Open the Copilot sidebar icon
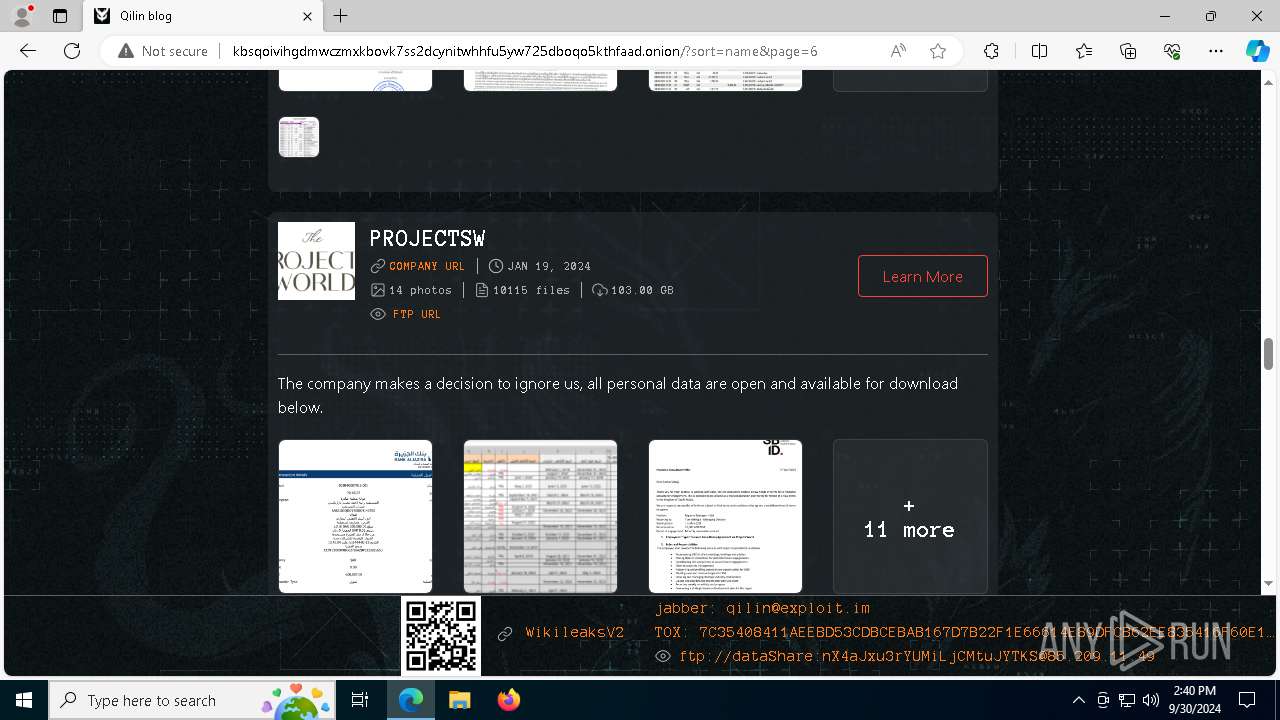The width and height of the screenshot is (1280, 720). coord(1257,51)
